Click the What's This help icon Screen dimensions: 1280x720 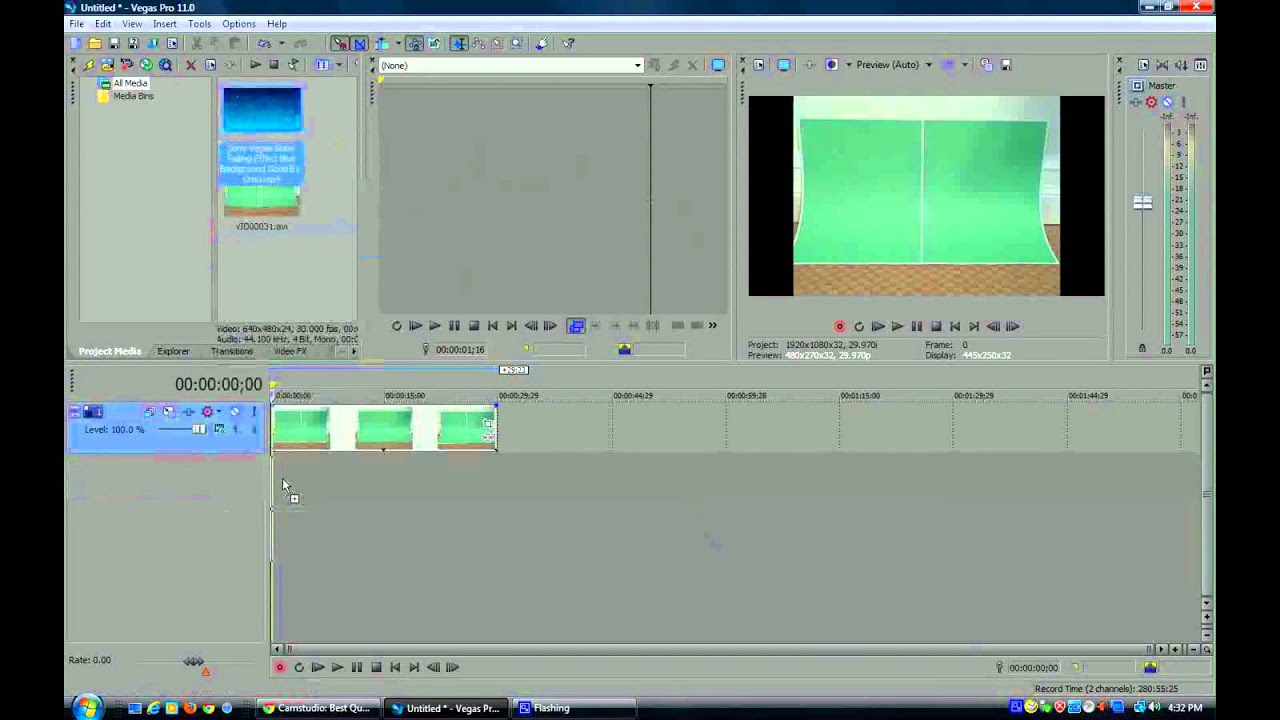568,43
